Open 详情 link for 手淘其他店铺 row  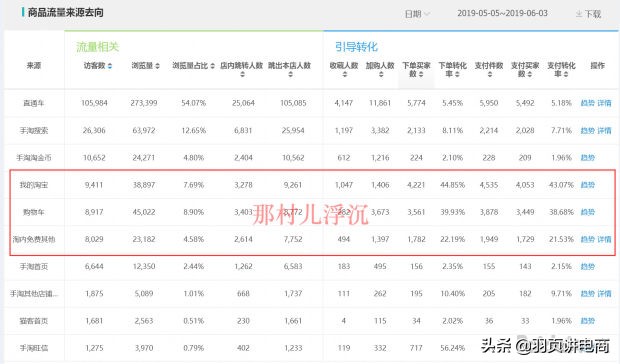[x=604, y=294]
